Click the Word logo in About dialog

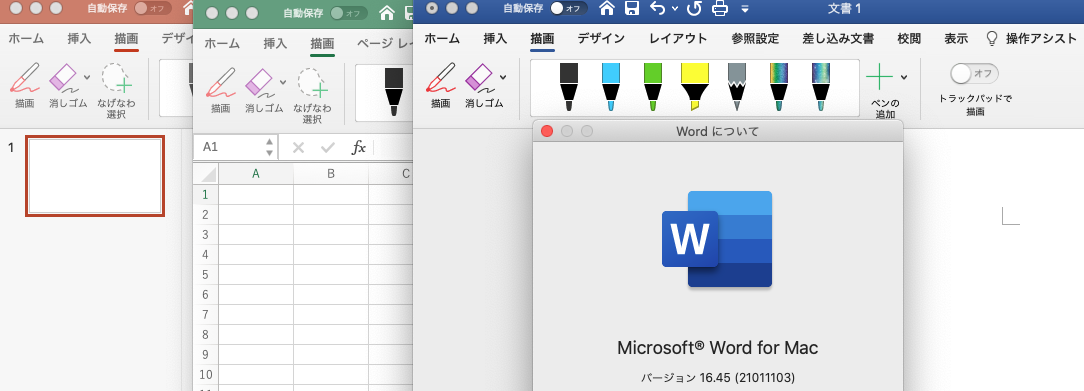(717, 239)
